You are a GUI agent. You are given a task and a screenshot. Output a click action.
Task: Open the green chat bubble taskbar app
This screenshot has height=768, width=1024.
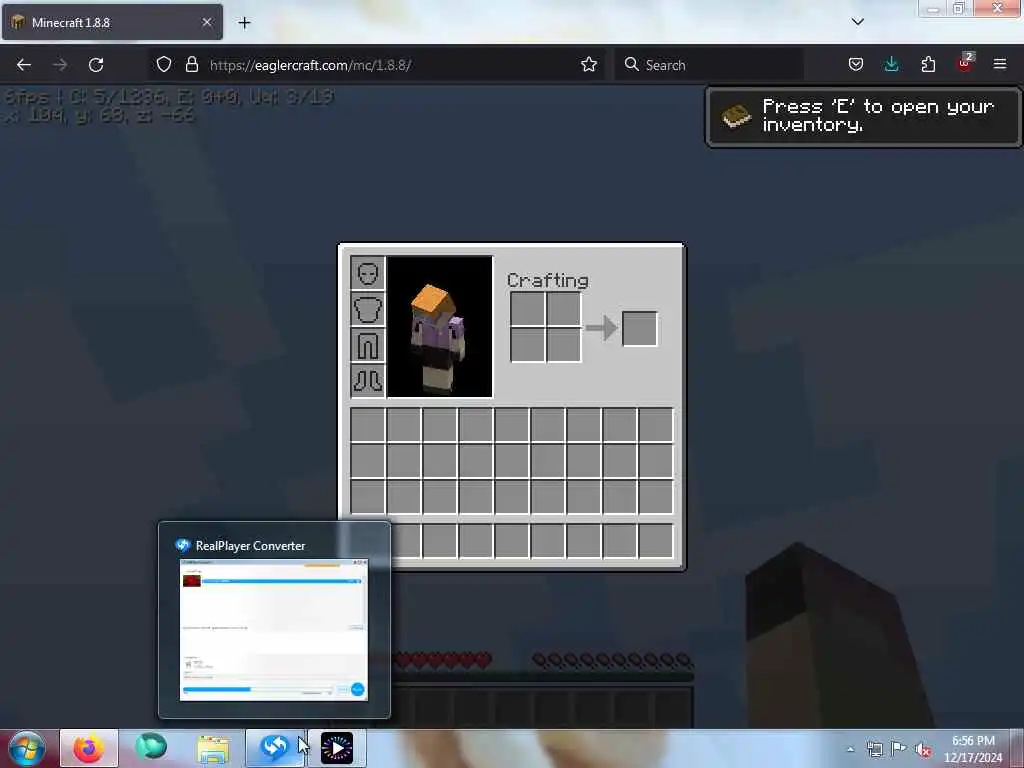pyautogui.click(x=151, y=748)
